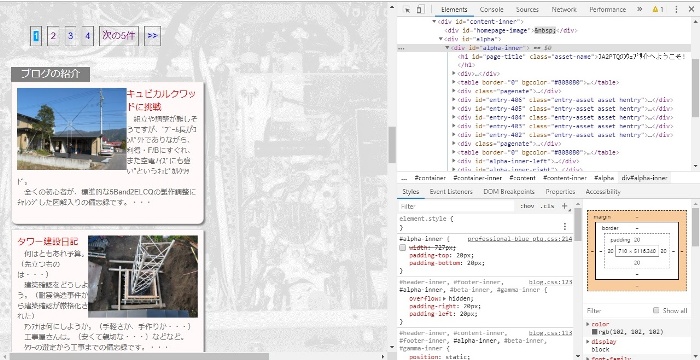Switch to the Elements tab

click(454, 9)
